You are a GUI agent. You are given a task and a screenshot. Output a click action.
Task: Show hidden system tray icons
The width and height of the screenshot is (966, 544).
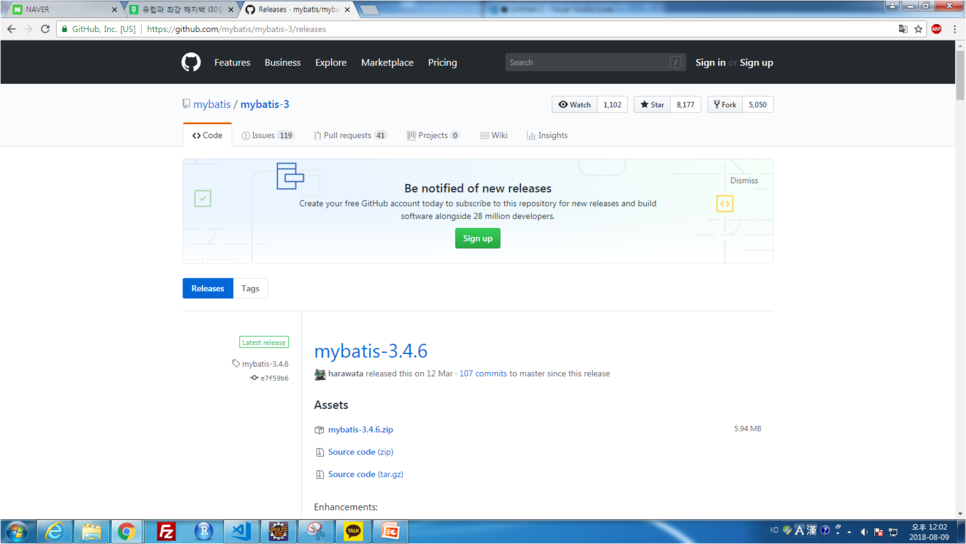coord(850,532)
